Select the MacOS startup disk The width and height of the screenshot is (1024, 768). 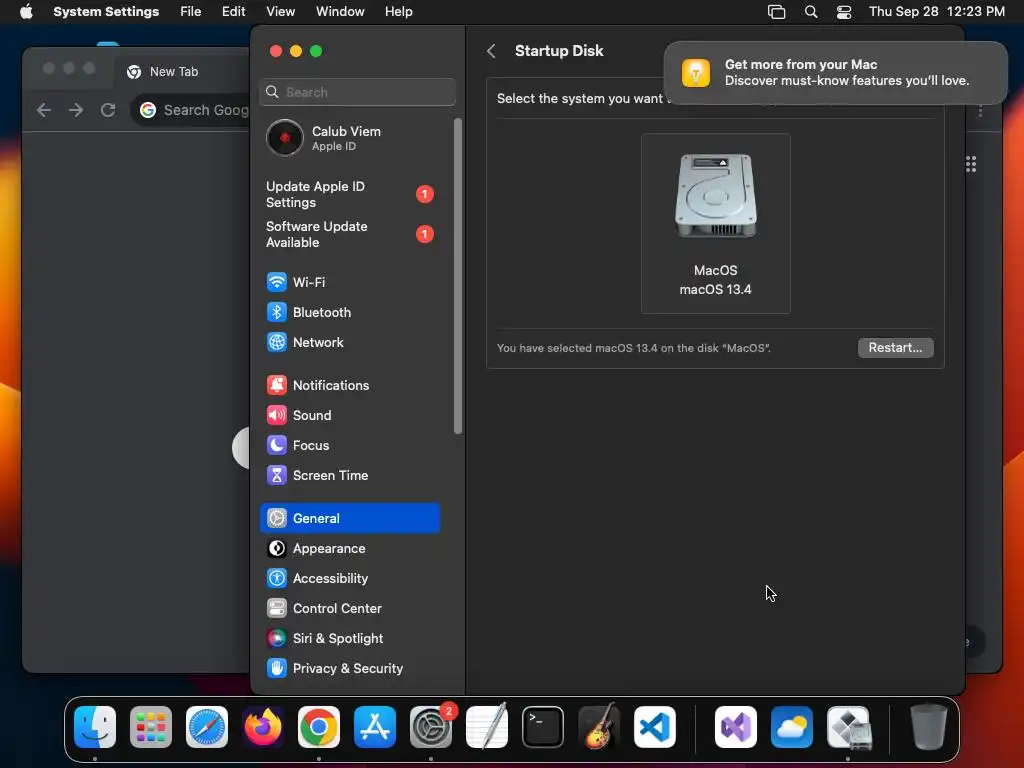coord(716,223)
